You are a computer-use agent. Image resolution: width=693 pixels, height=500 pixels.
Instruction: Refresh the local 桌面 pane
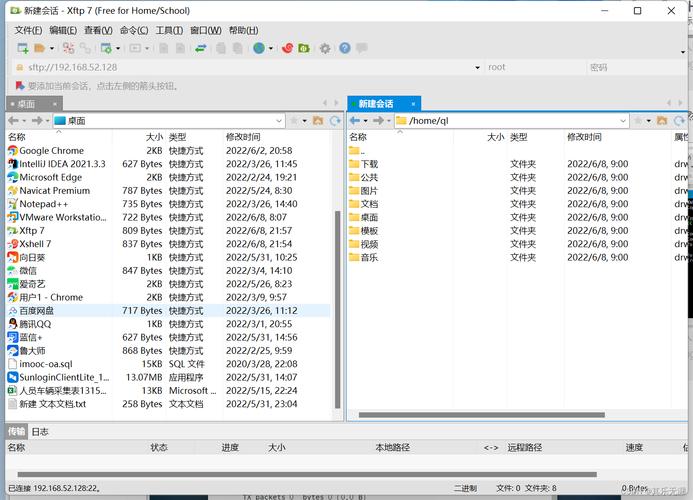click(335, 120)
